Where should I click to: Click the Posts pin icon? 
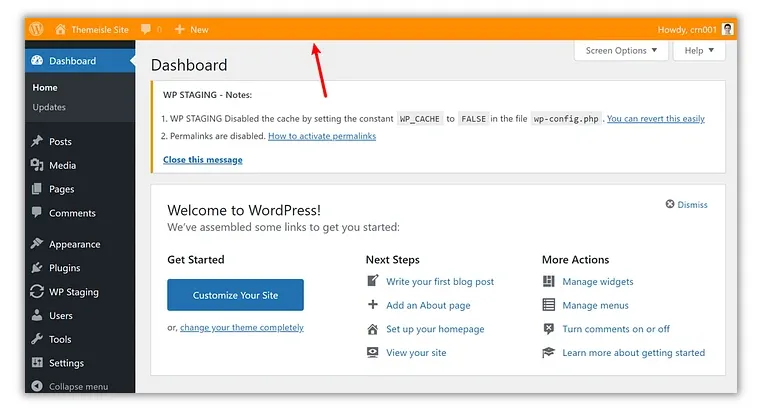(x=37, y=141)
